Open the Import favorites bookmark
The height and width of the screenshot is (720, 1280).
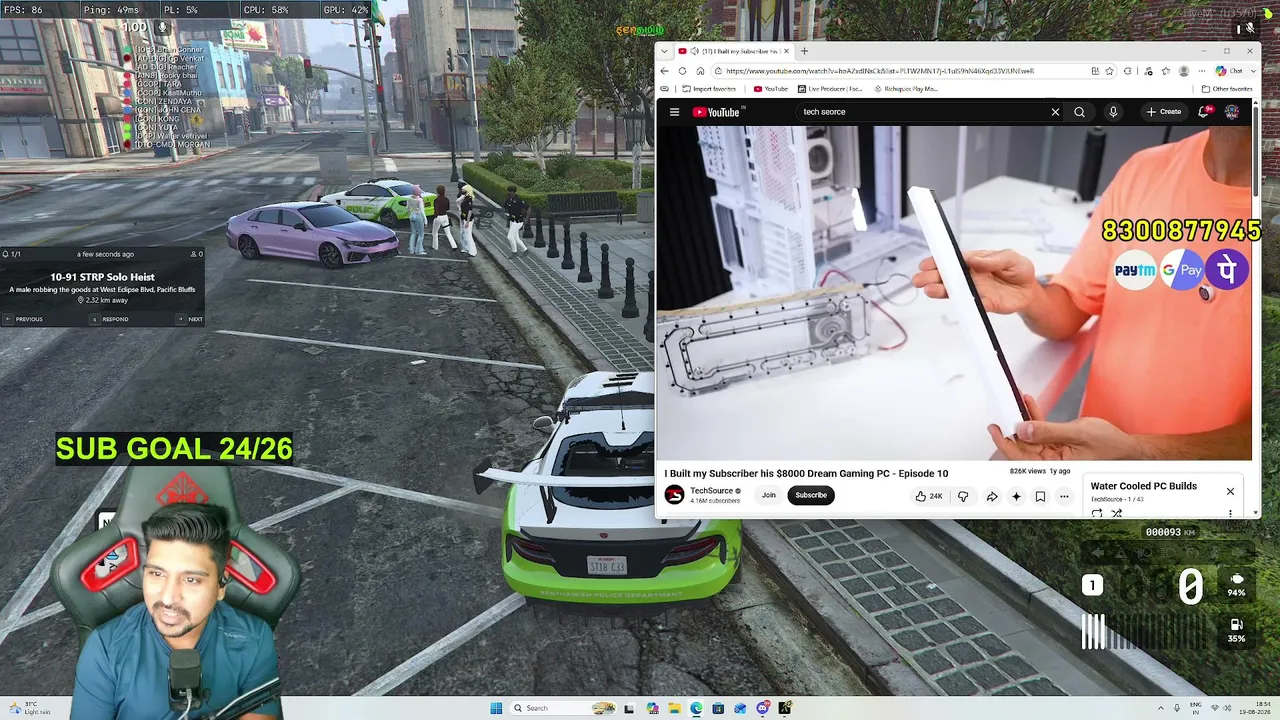[x=709, y=89]
